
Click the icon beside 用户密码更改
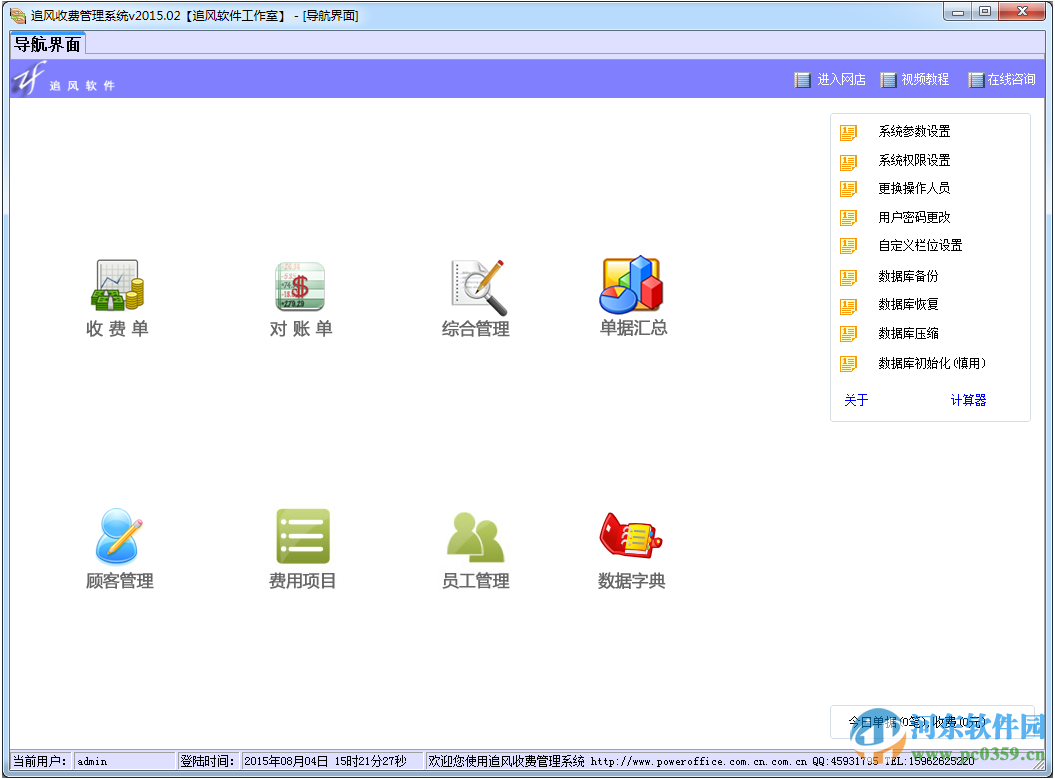[848, 218]
